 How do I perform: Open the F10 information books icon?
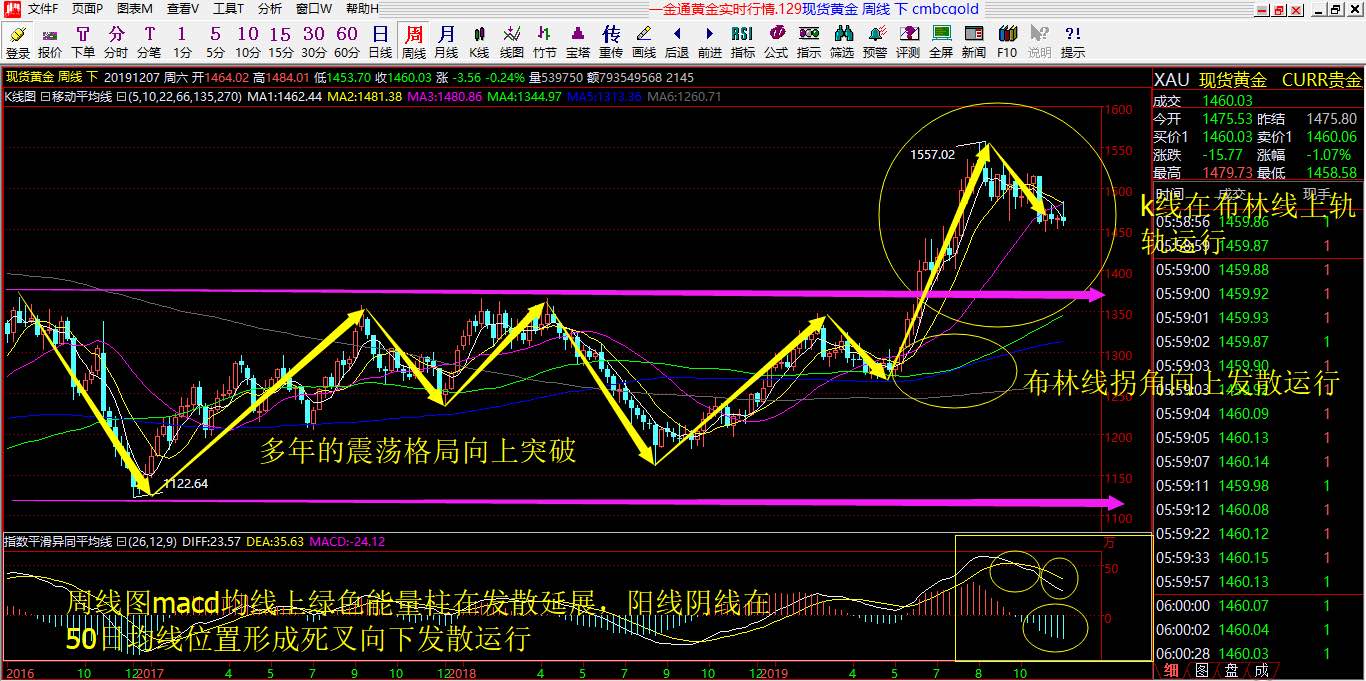(1007, 42)
